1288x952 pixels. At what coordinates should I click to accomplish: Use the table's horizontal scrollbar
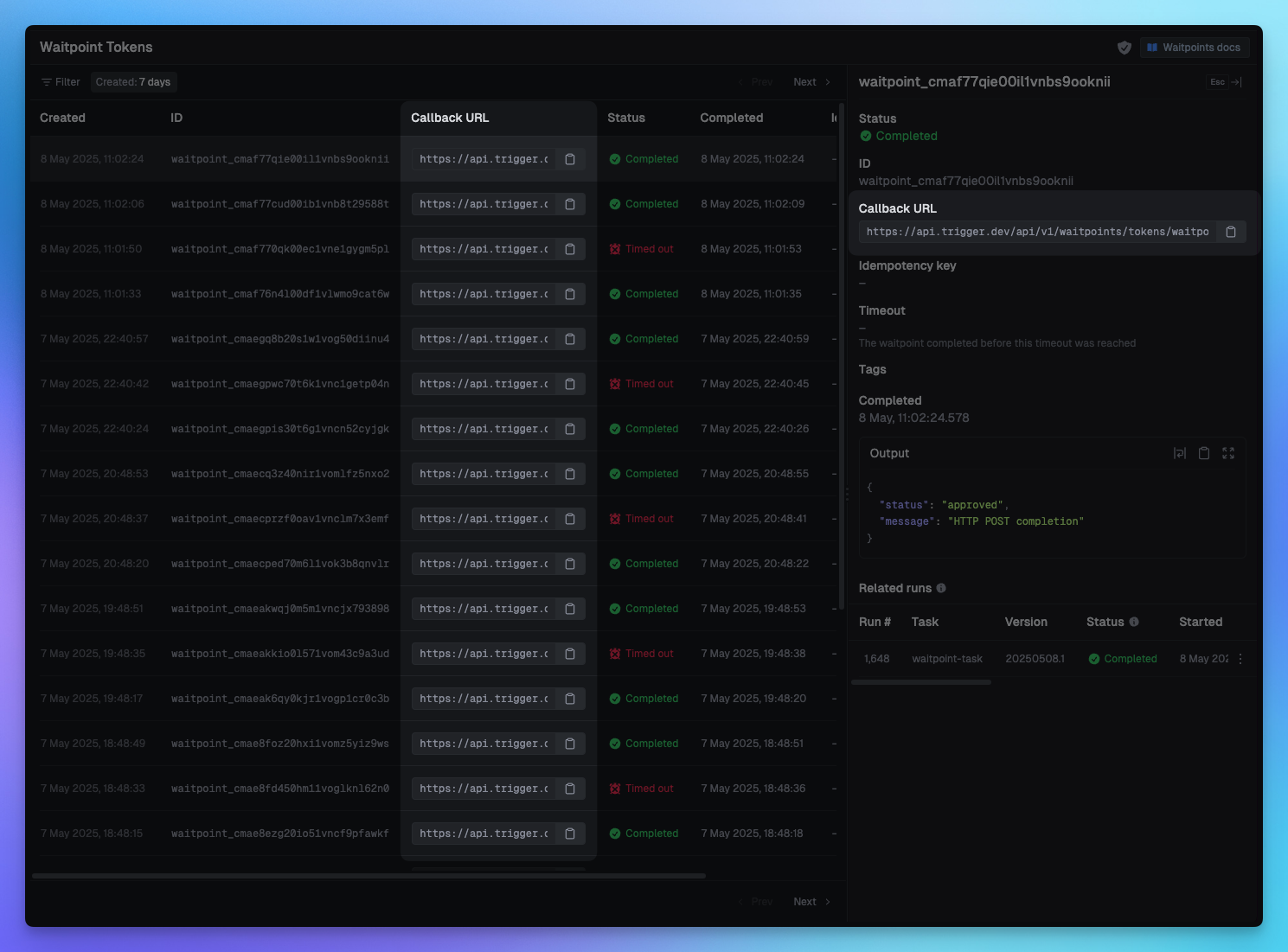click(368, 876)
